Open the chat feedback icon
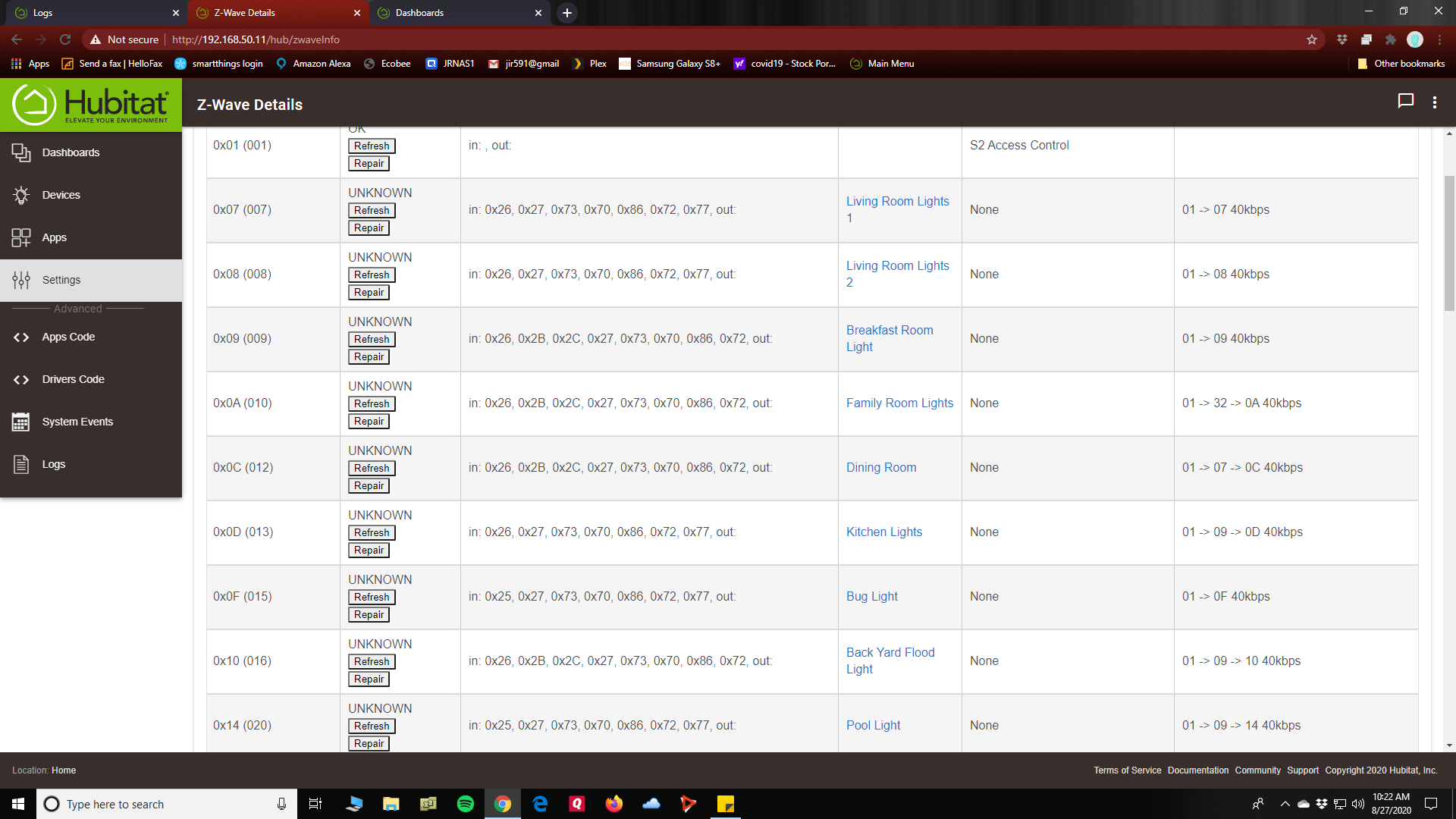1456x819 pixels. [x=1405, y=102]
